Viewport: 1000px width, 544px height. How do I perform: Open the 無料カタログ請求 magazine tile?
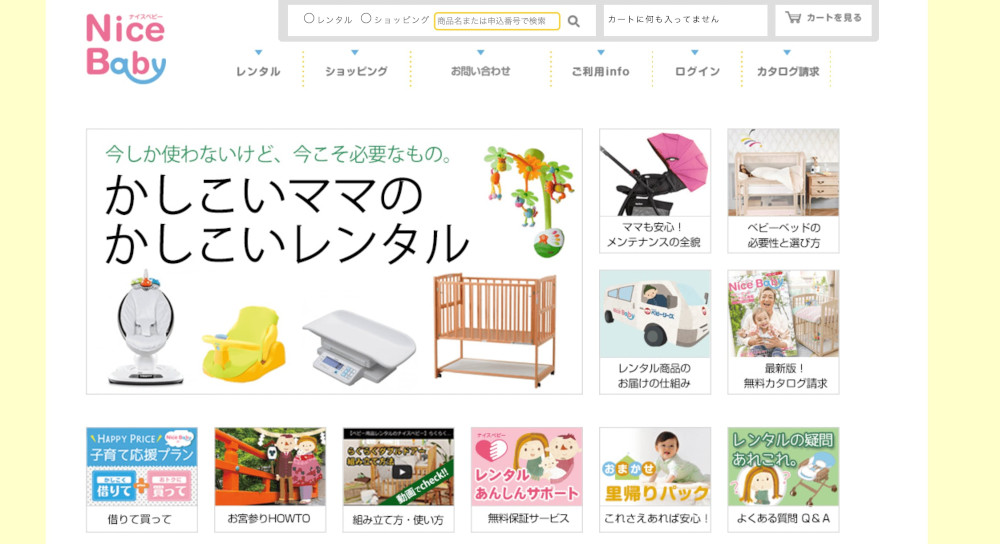tap(783, 332)
